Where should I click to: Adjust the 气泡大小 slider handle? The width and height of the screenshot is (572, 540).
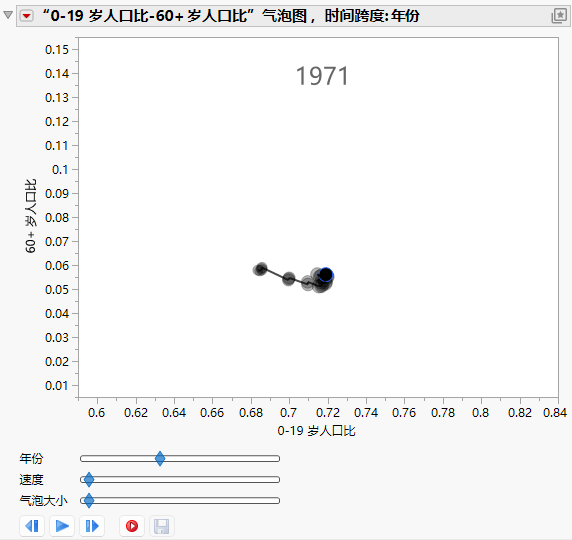pyautogui.click(x=89, y=500)
